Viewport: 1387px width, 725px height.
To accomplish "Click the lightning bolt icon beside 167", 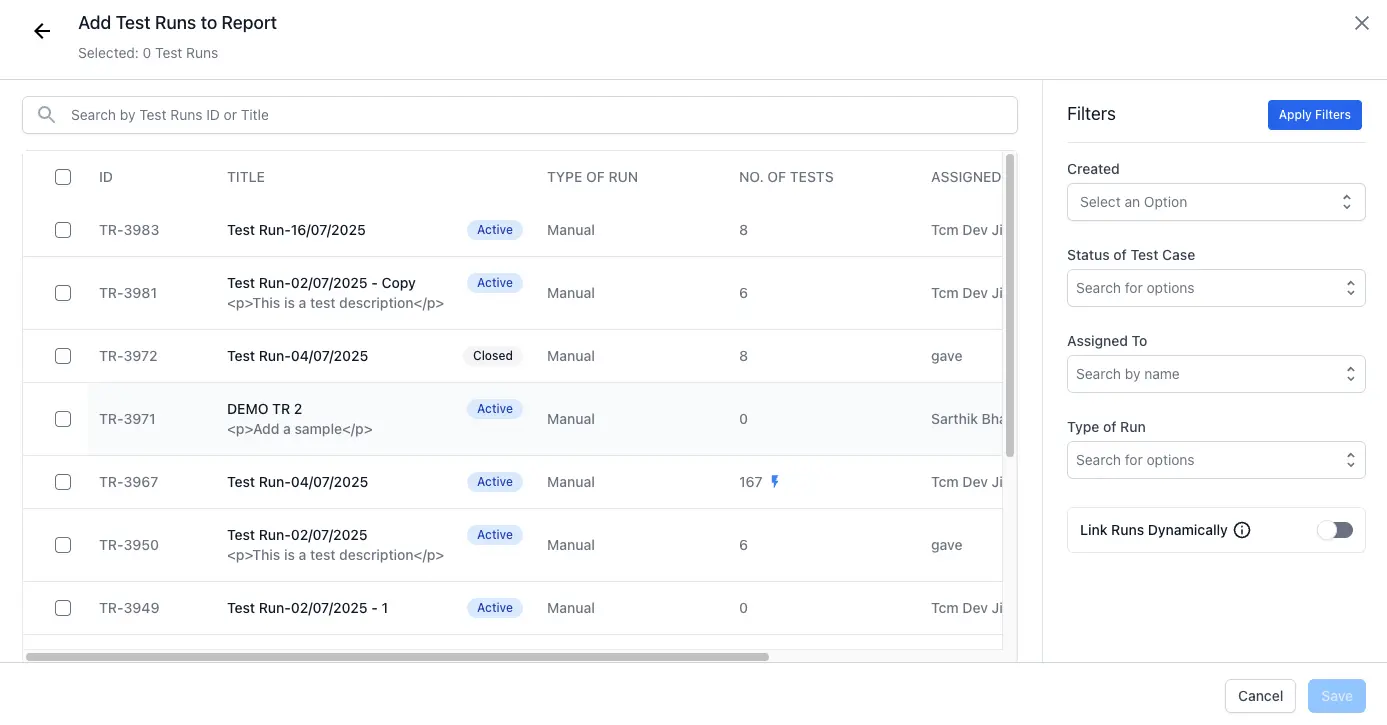I will [775, 482].
